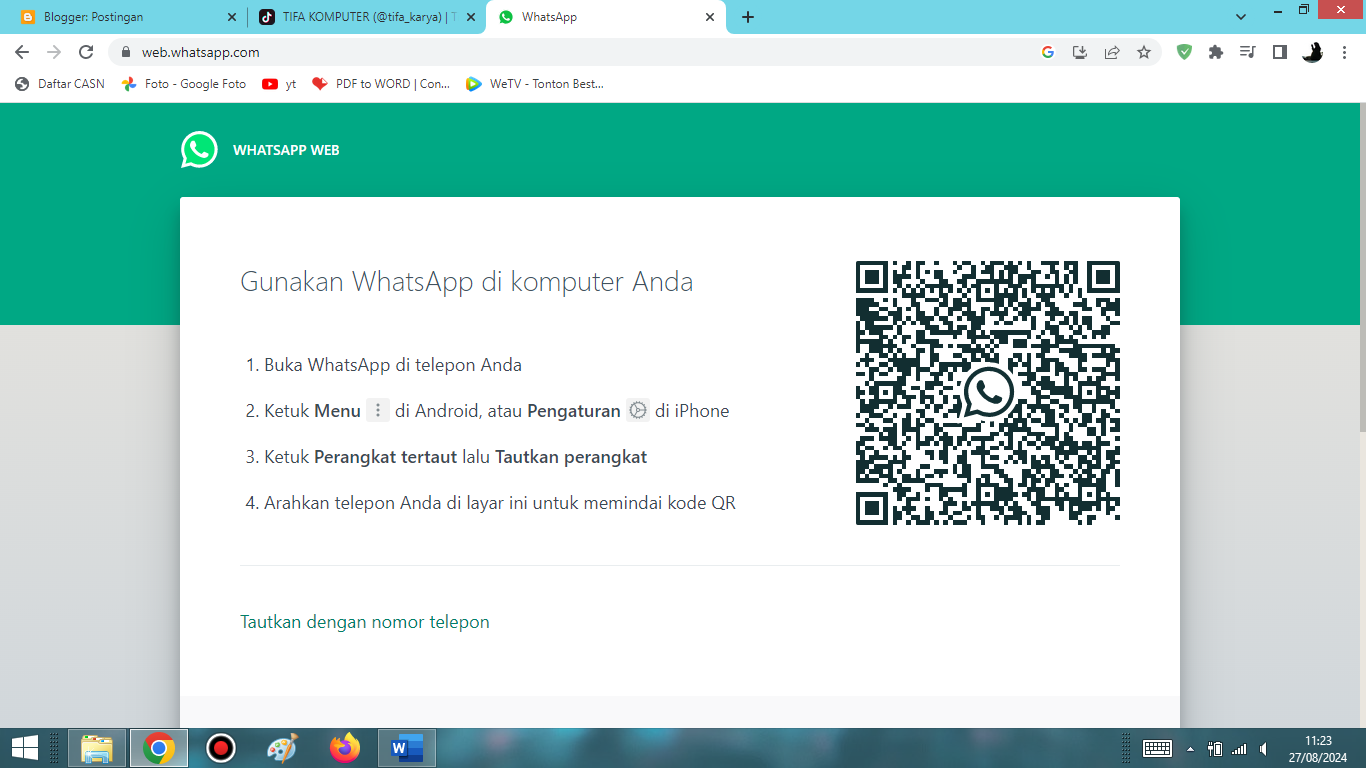
Task: Click the Chrome taskbar icon
Action: tap(159, 748)
